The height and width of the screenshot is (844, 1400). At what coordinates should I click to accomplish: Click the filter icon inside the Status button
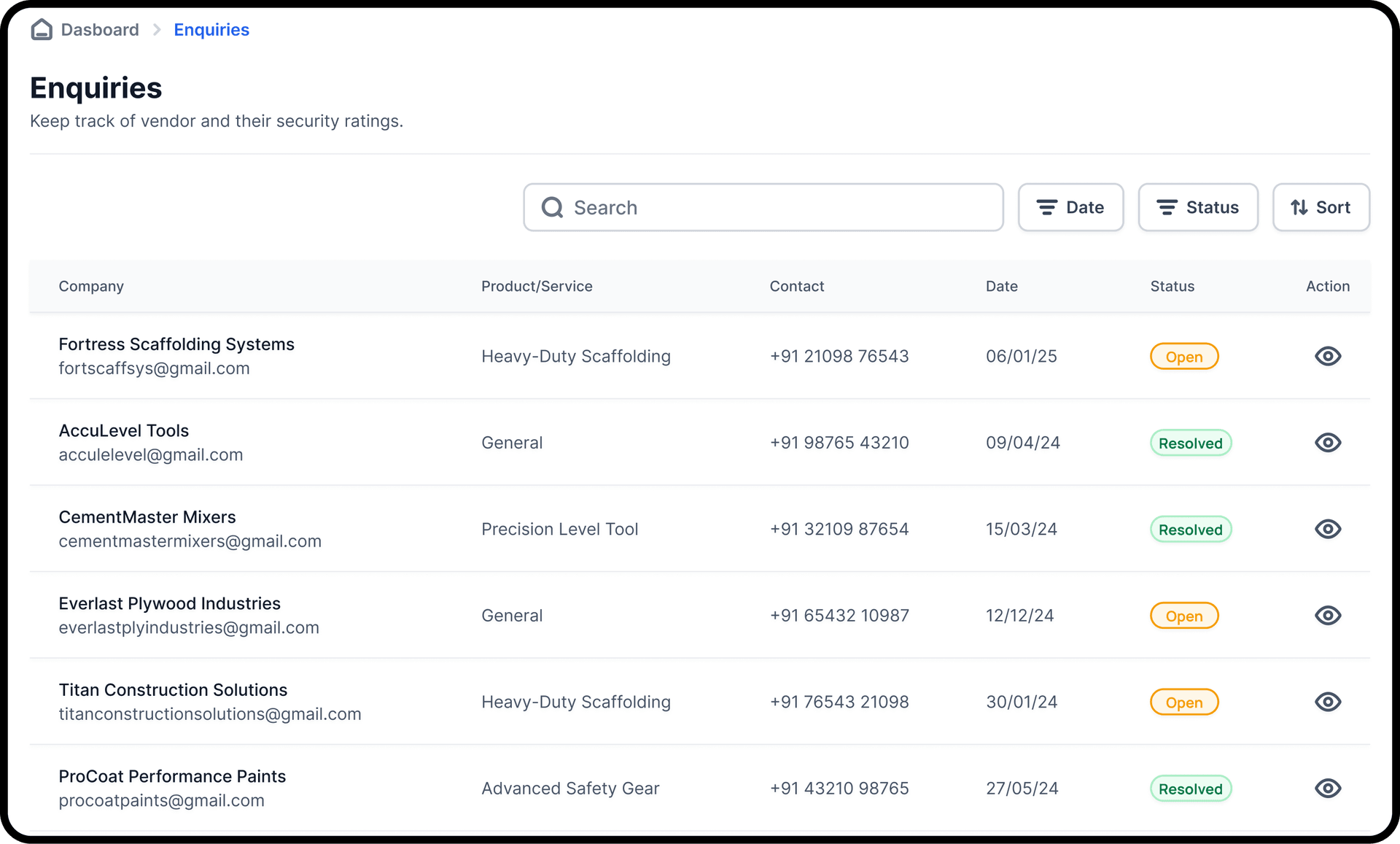click(x=1167, y=207)
